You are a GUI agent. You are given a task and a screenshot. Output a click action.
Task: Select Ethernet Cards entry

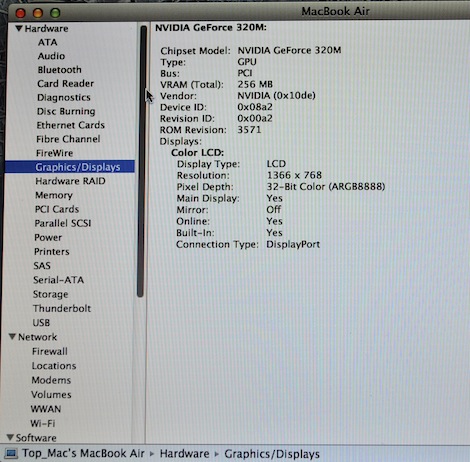(70, 125)
